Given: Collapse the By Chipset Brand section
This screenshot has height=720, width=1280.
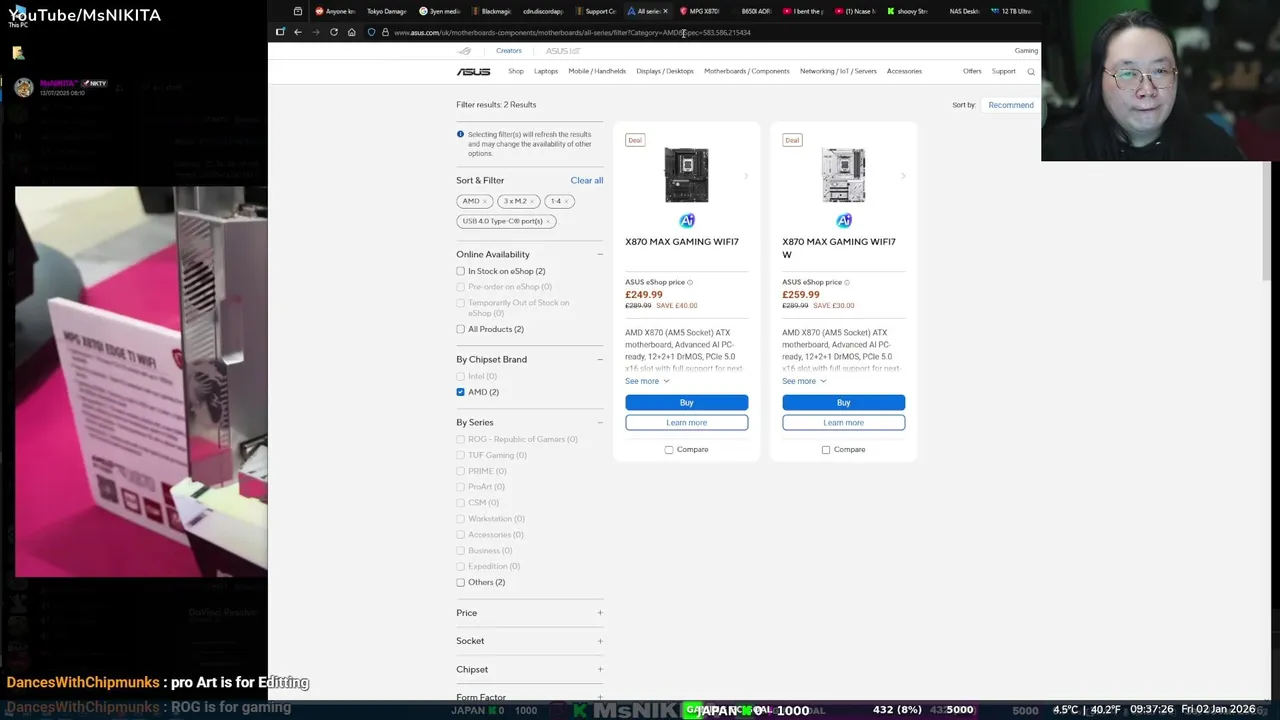Looking at the screenshot, I should click(600, 359).
